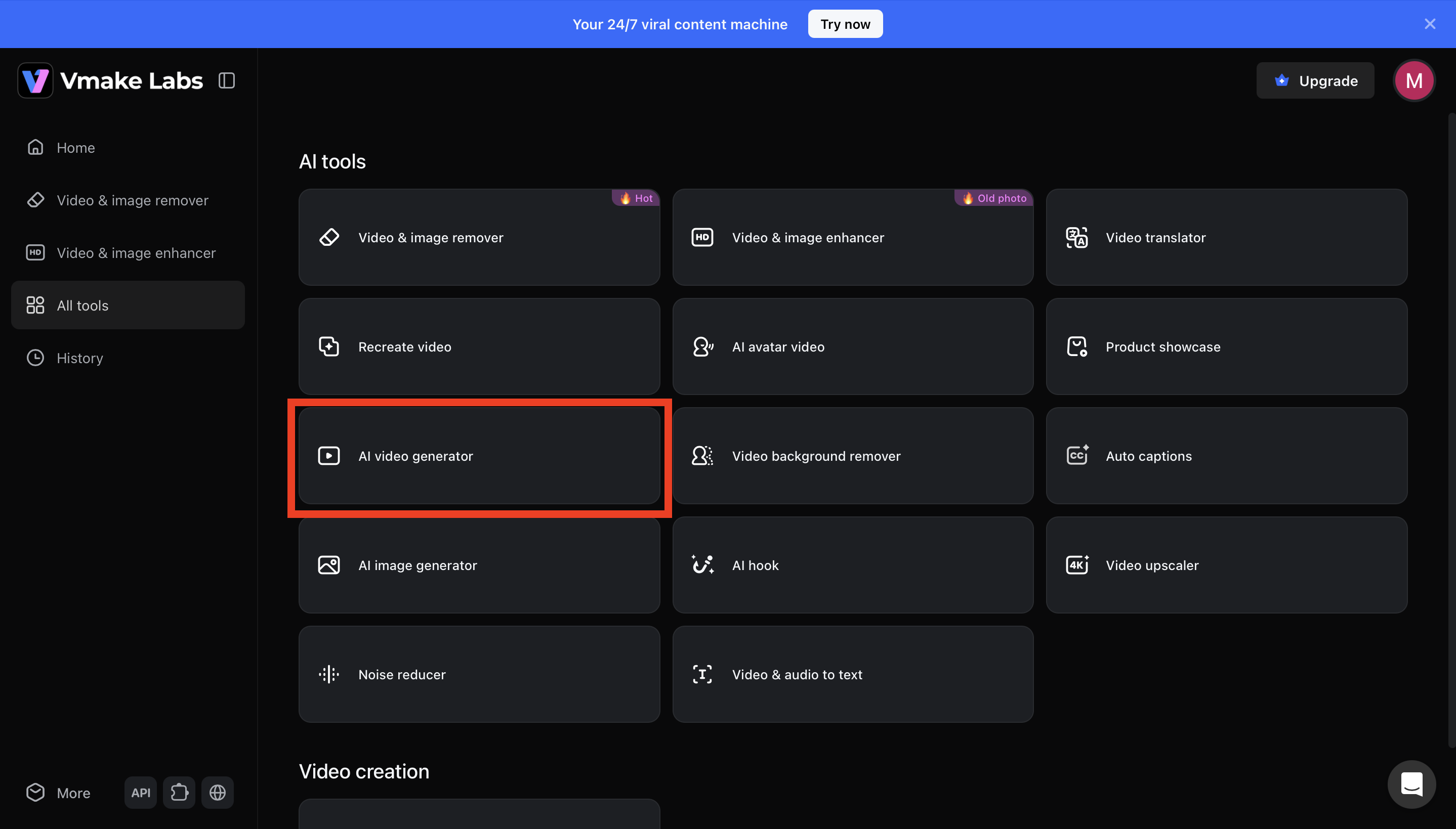This screenshot has height=829, width=1456.
Task: Click the HD icon in the enhancer card
Action: tap(702, 237)
